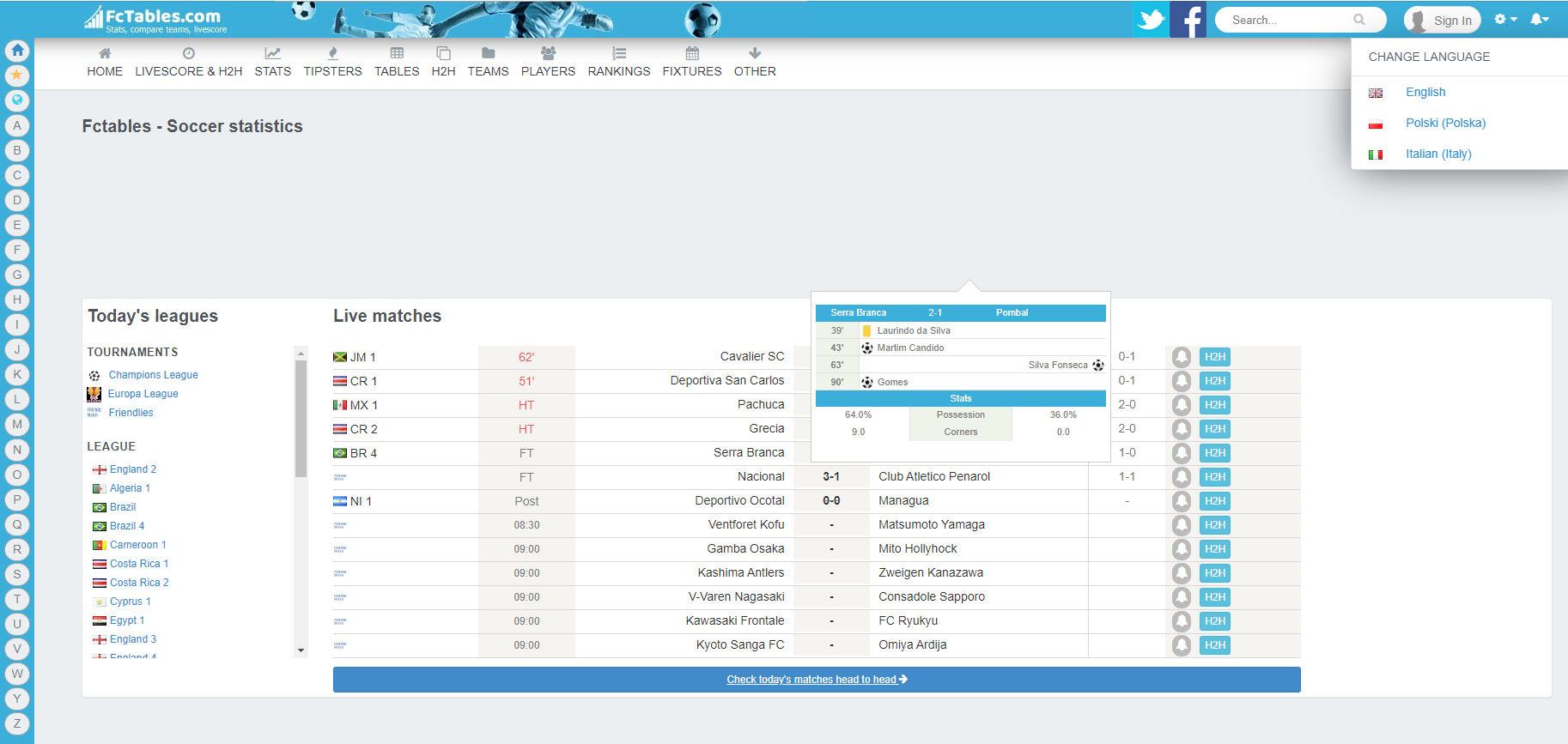Open Brazil 4 league
The image size is (1568, 744).
click(x=127, y=526)
